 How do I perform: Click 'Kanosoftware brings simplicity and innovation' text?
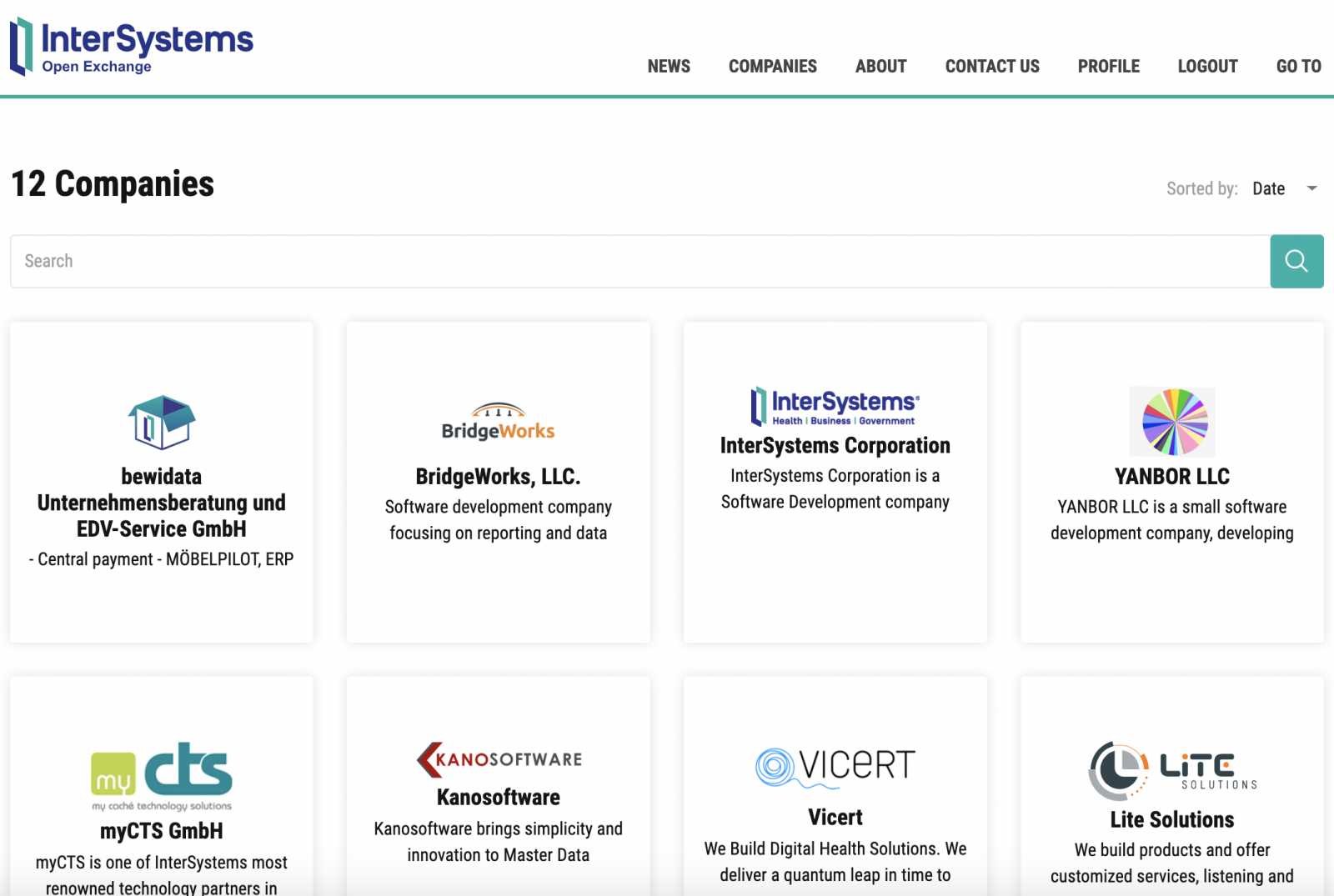click(x=499, y=842)
